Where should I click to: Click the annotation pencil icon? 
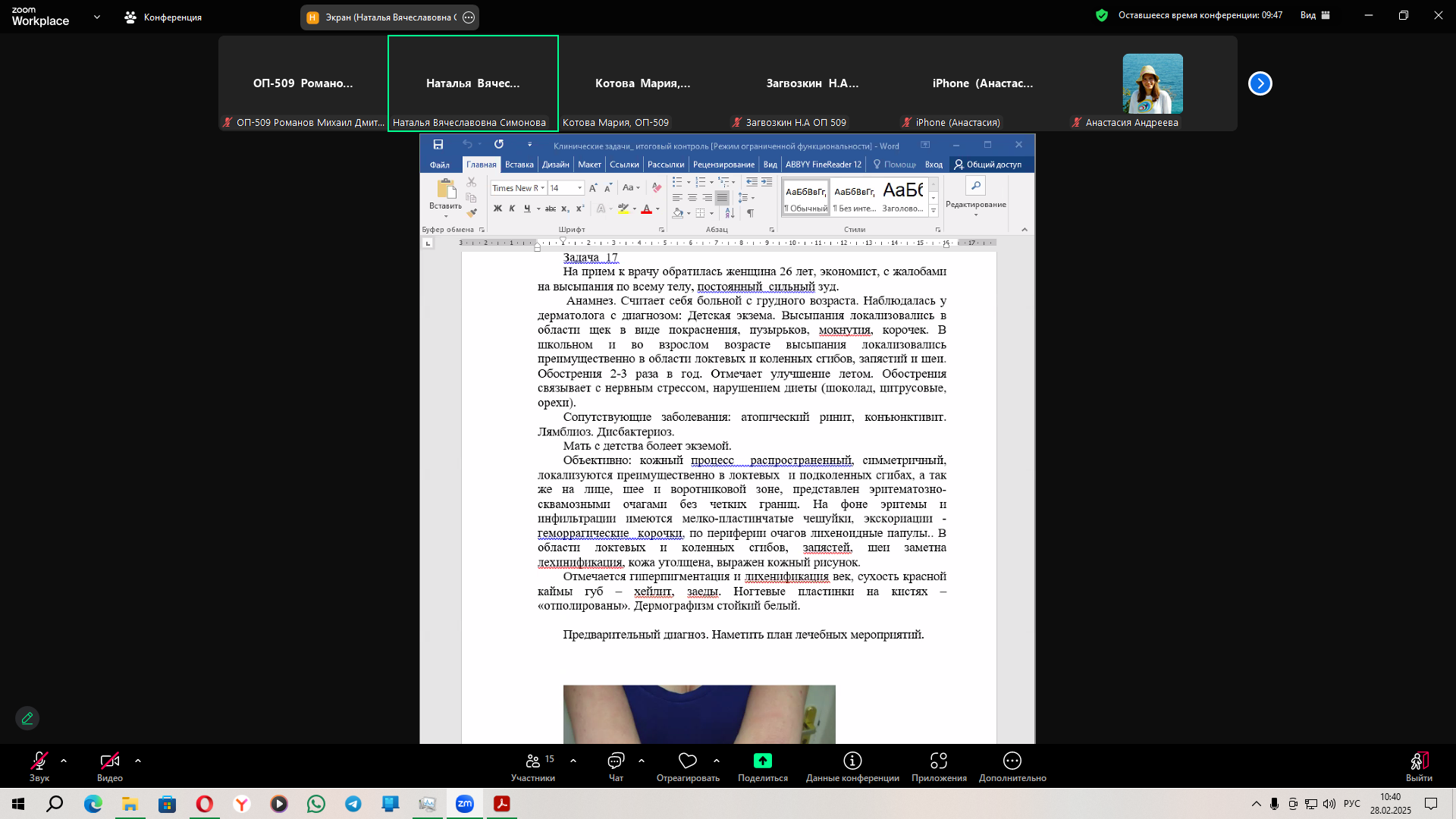pyautogui.click(x=27, y=718)
